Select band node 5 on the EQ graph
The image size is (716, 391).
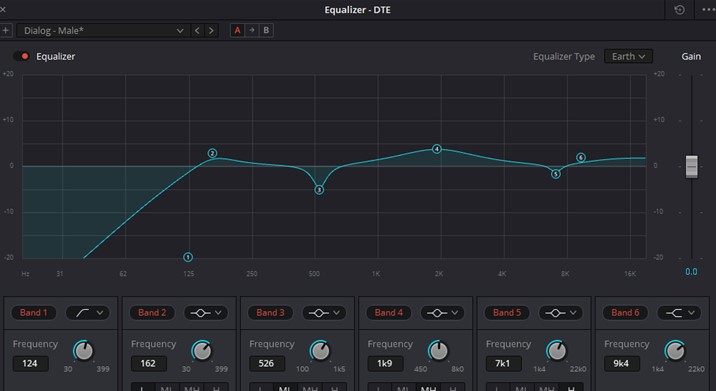coord(556,174)
